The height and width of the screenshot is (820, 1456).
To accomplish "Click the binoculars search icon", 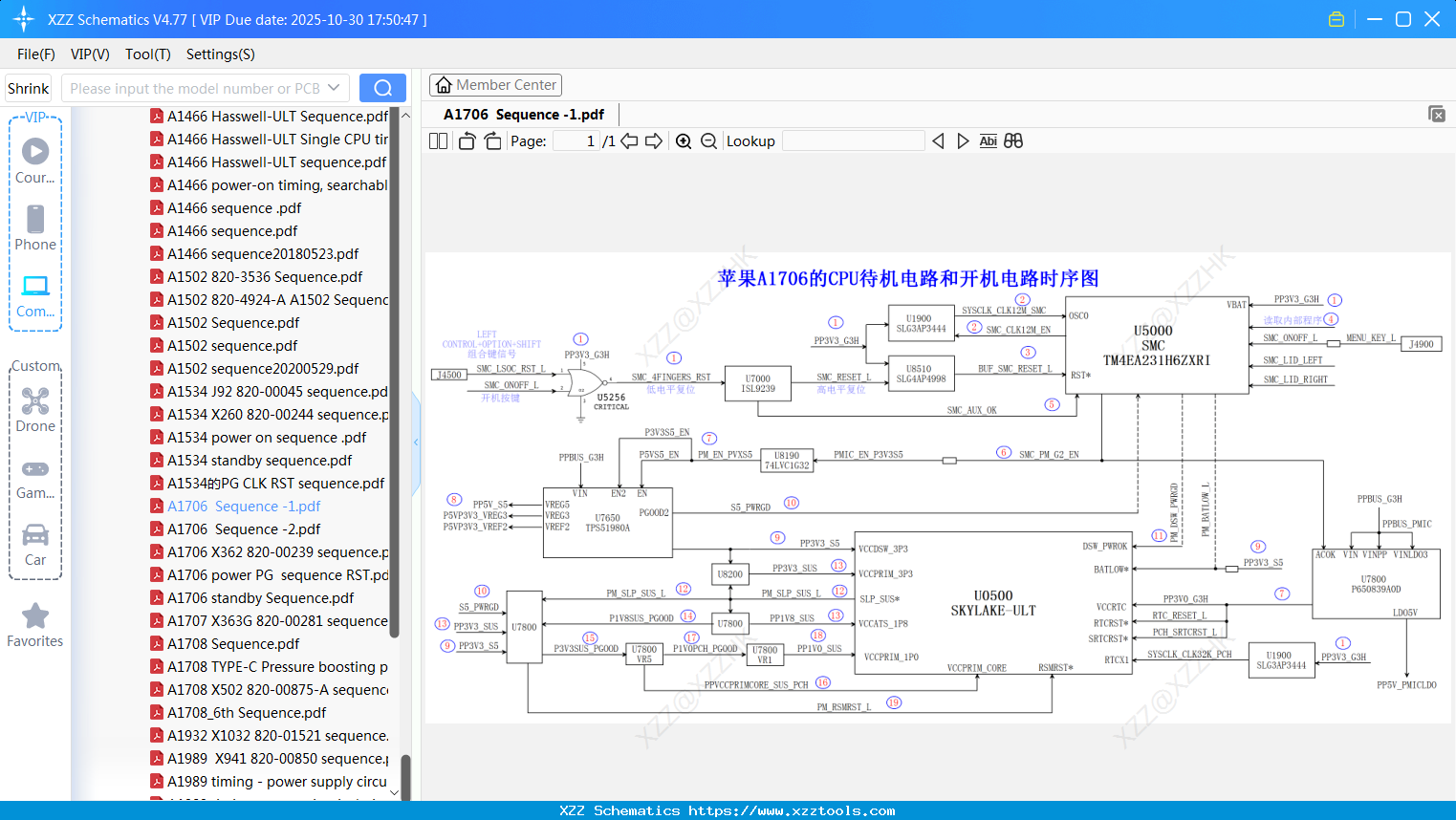I will tap(1013, 141).
